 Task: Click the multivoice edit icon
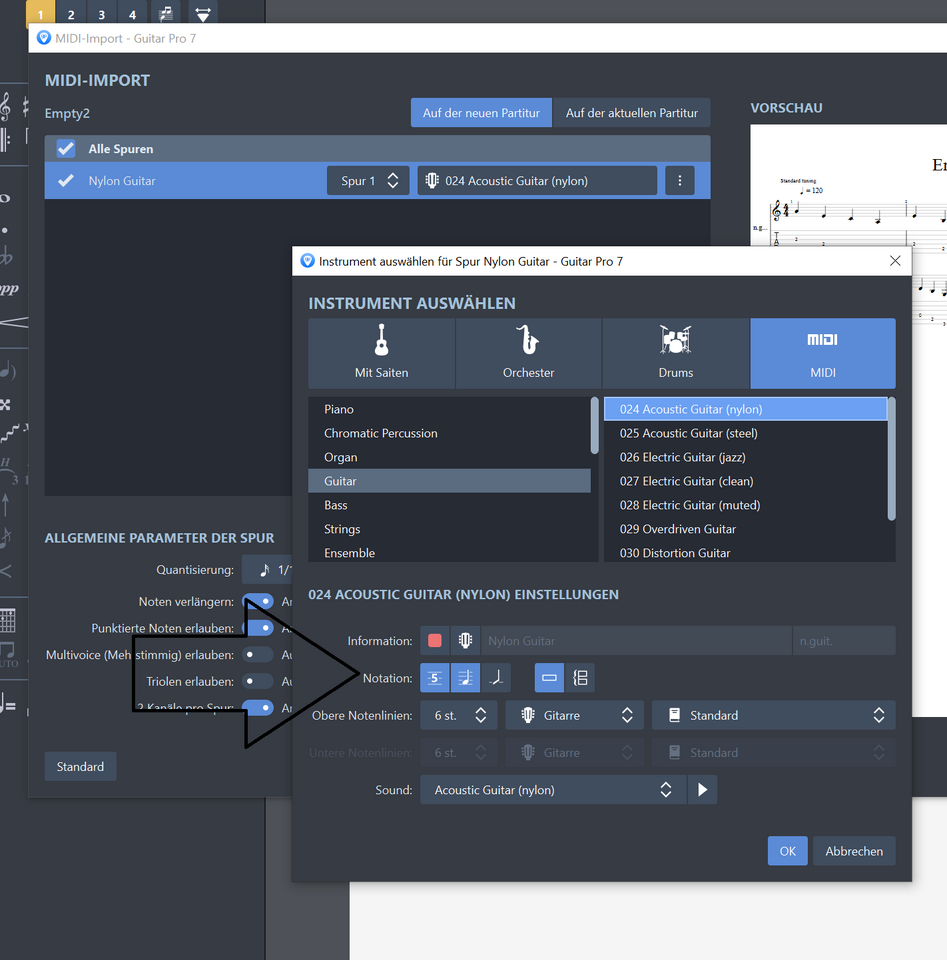point(165,13)
